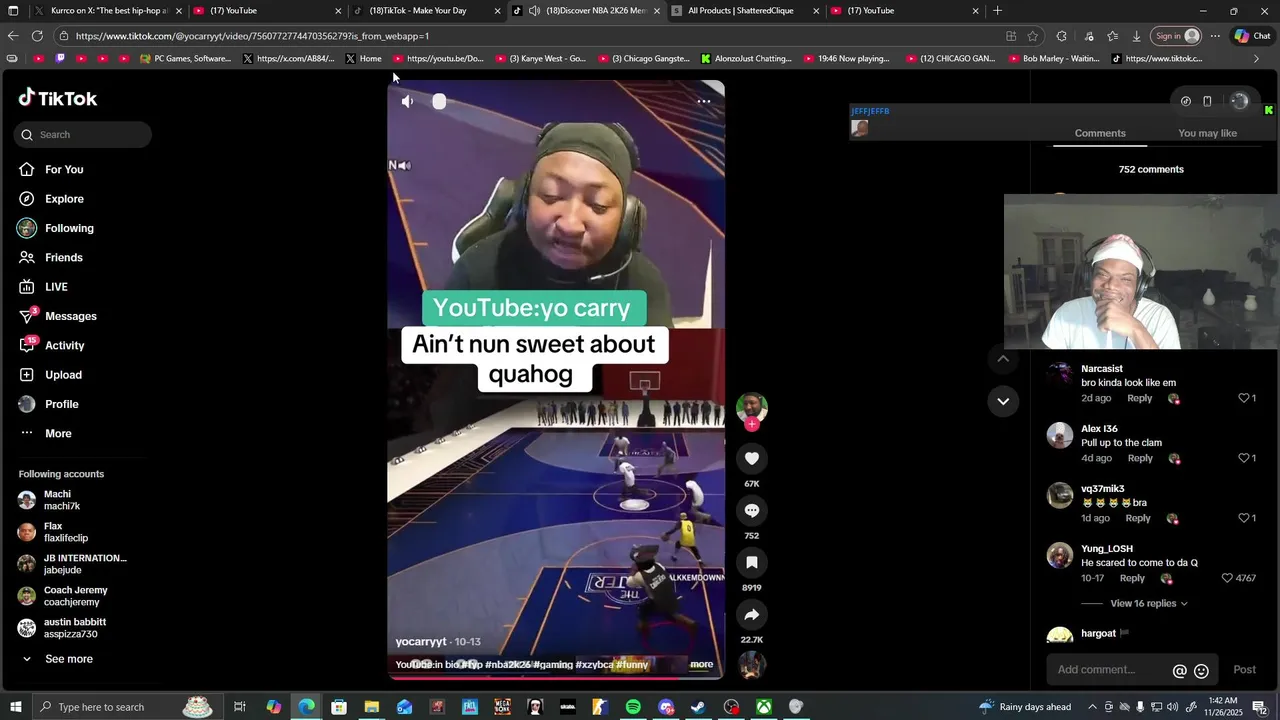Image resolution: width=1280 pixels, height=720 pixels.
Task: Insert a mention with the @ icon
Action: tap(1179, 671)
